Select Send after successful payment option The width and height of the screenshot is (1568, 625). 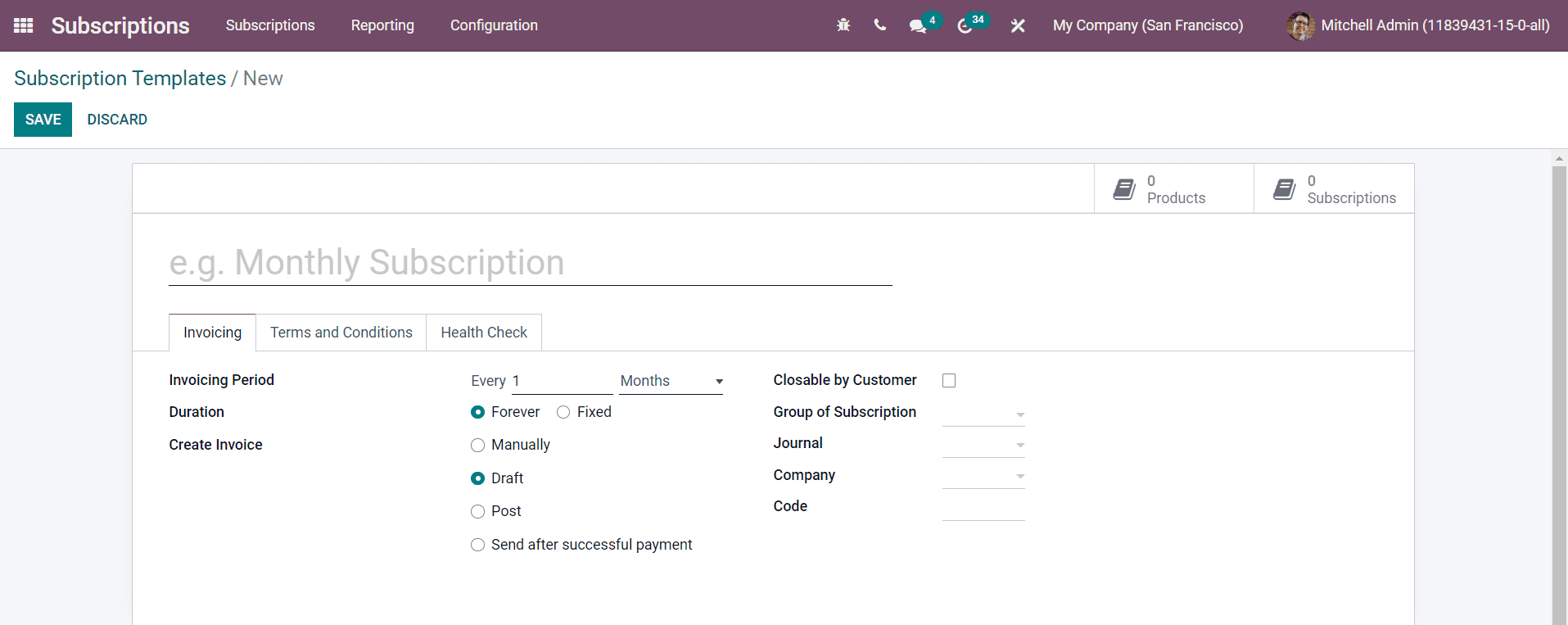[478, 545]
